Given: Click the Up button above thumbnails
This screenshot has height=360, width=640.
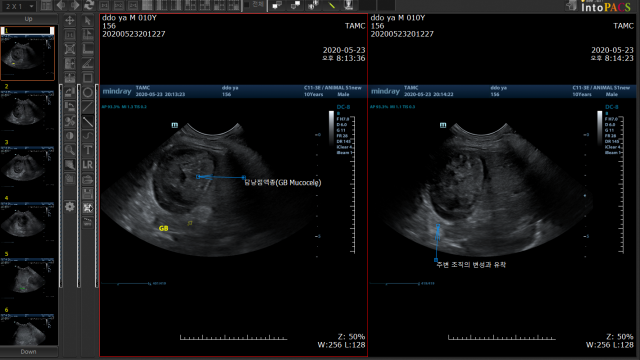Looking at the screenshot, I should pyautogui.click(x=28, y=19).
